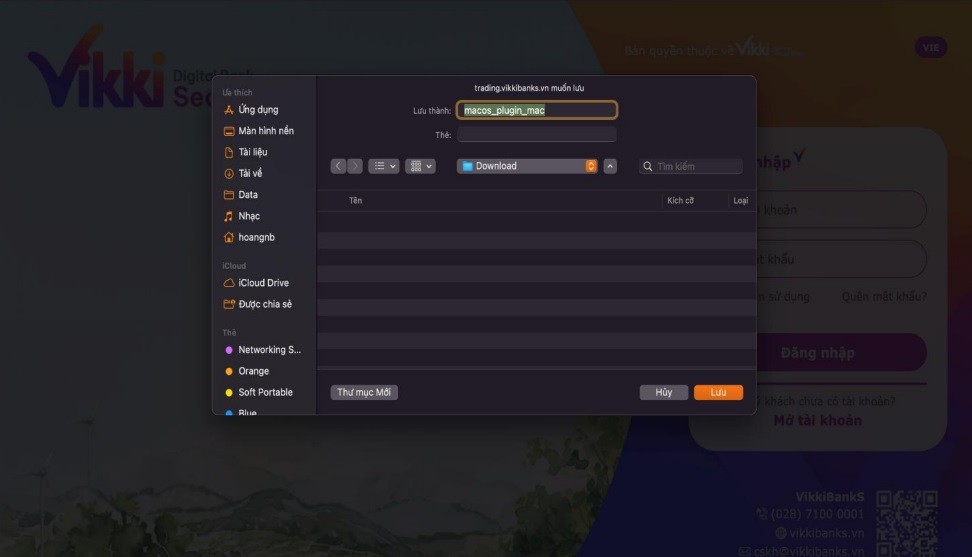Open the Nhạc sidebar folder
The width and height of the screenshot is (972, 557).
(x=248, y=216)
